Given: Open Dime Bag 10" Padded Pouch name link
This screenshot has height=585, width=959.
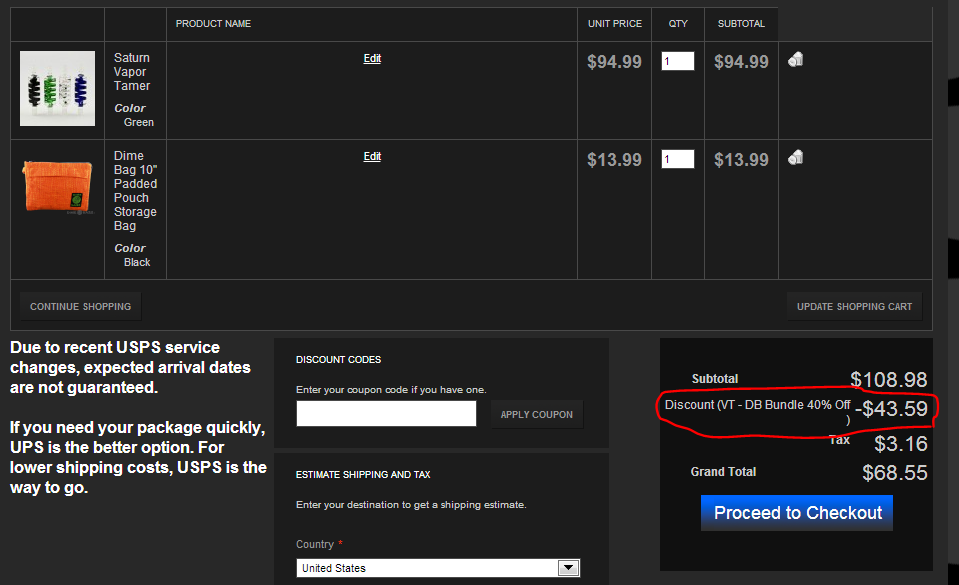Looking at the screenshot, I should 135,191.
